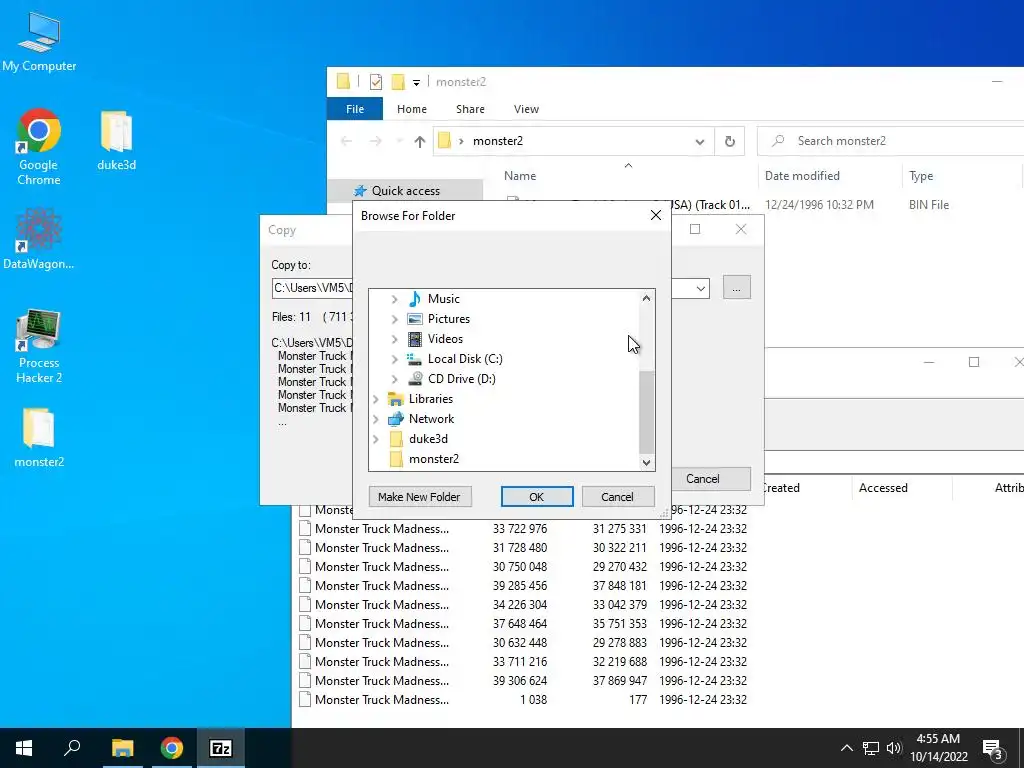Click the folder tree scrollbar thumb
1024x768 pixels.
pyautogui.click(x=646, y=411)
